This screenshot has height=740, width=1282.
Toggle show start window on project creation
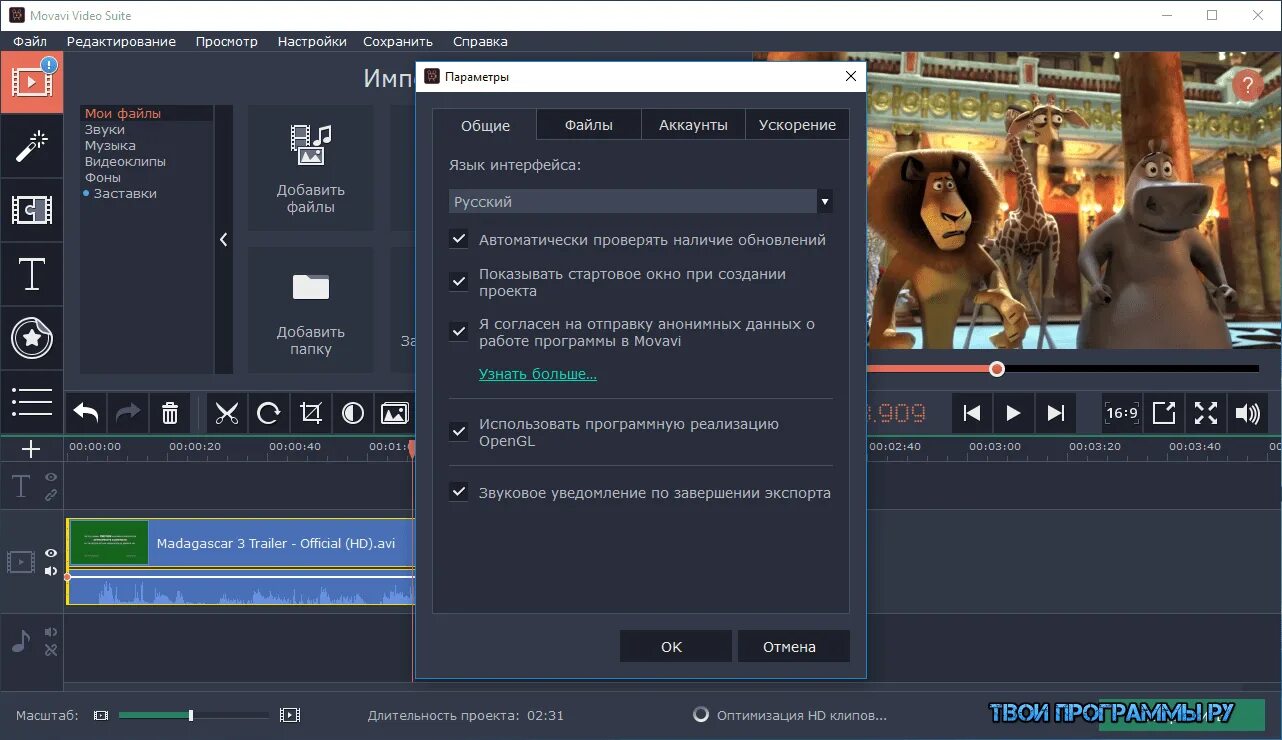tap(459, 282)
